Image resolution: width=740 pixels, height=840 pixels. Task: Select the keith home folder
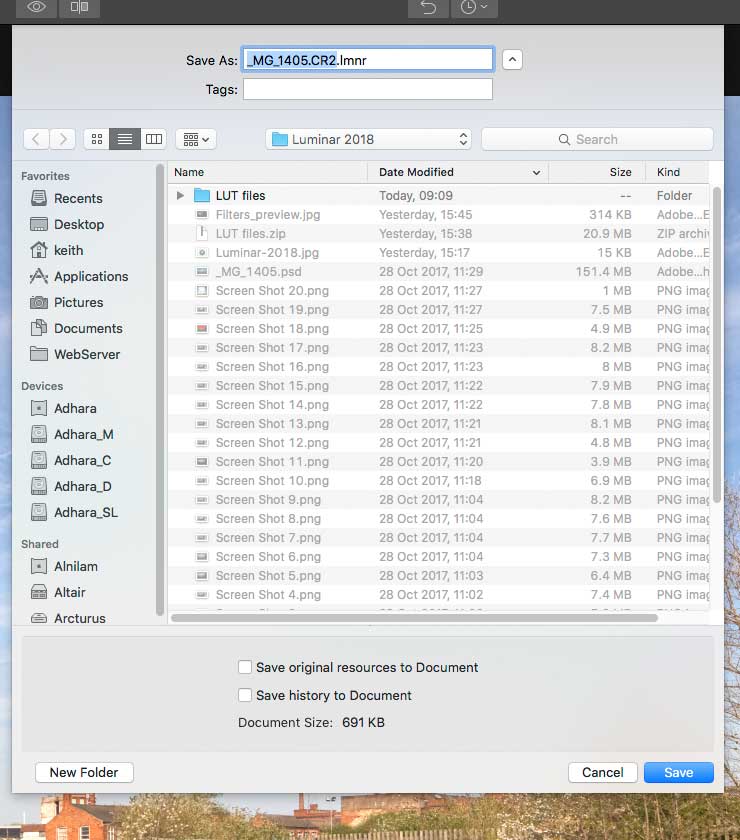click(68, 250)
